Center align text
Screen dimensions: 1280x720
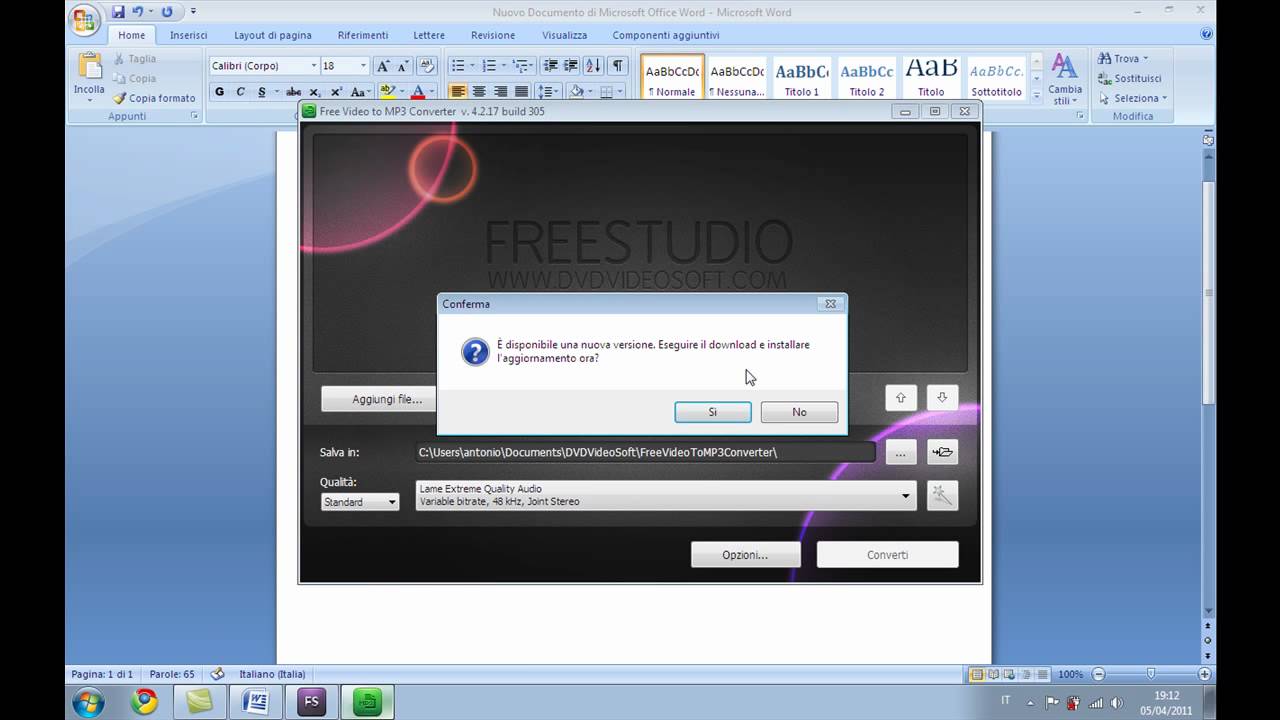click(479, 92)
